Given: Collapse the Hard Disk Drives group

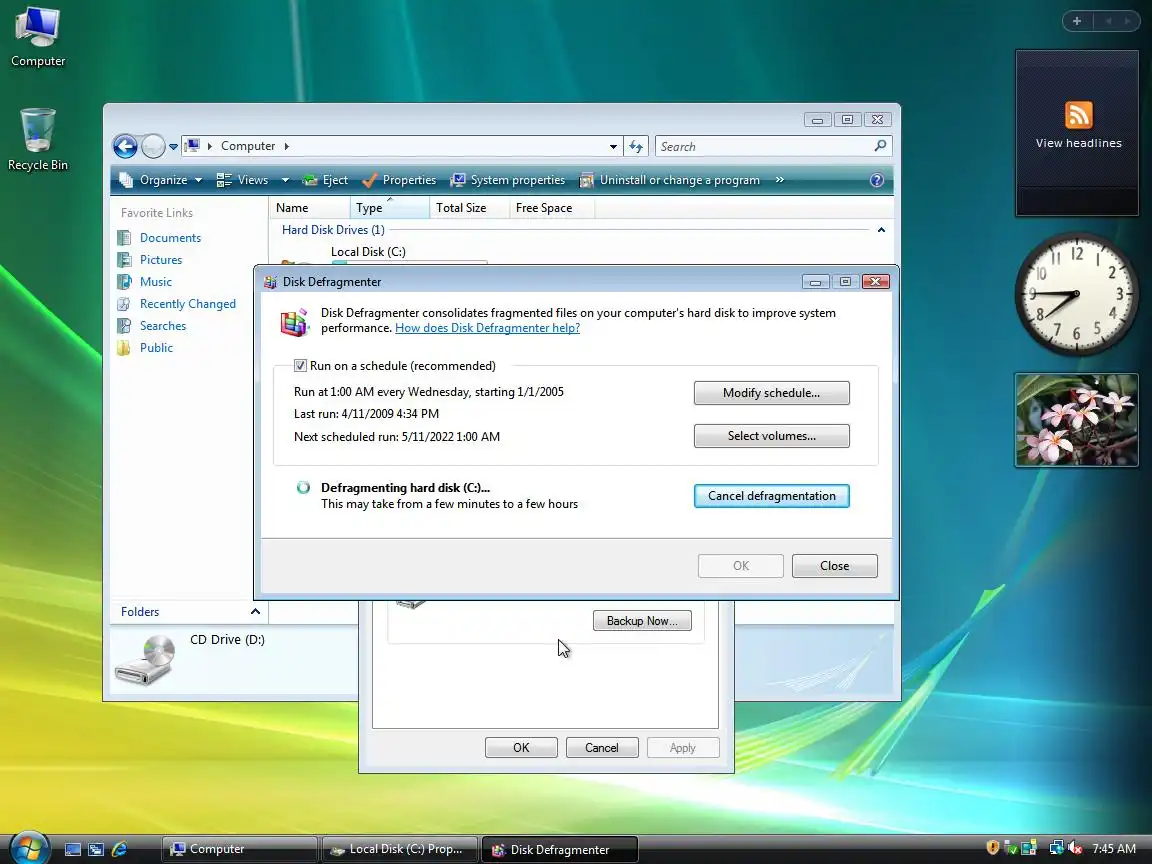Looking at the screenshot, I should click(881, 230).
